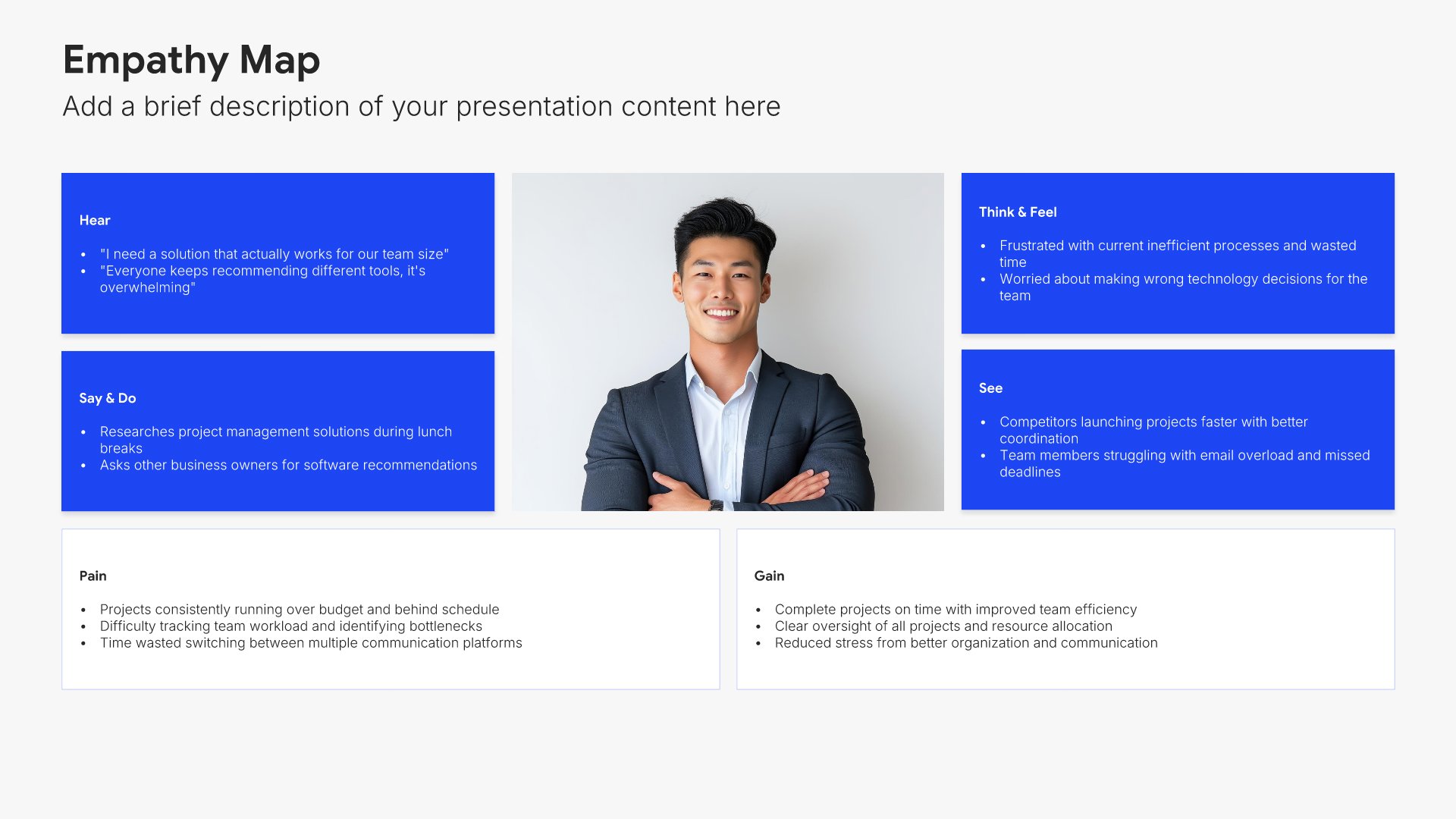Select the portrait photo of the smiling man
Viewport: 1456px width, 819px height.
point(728,342)
